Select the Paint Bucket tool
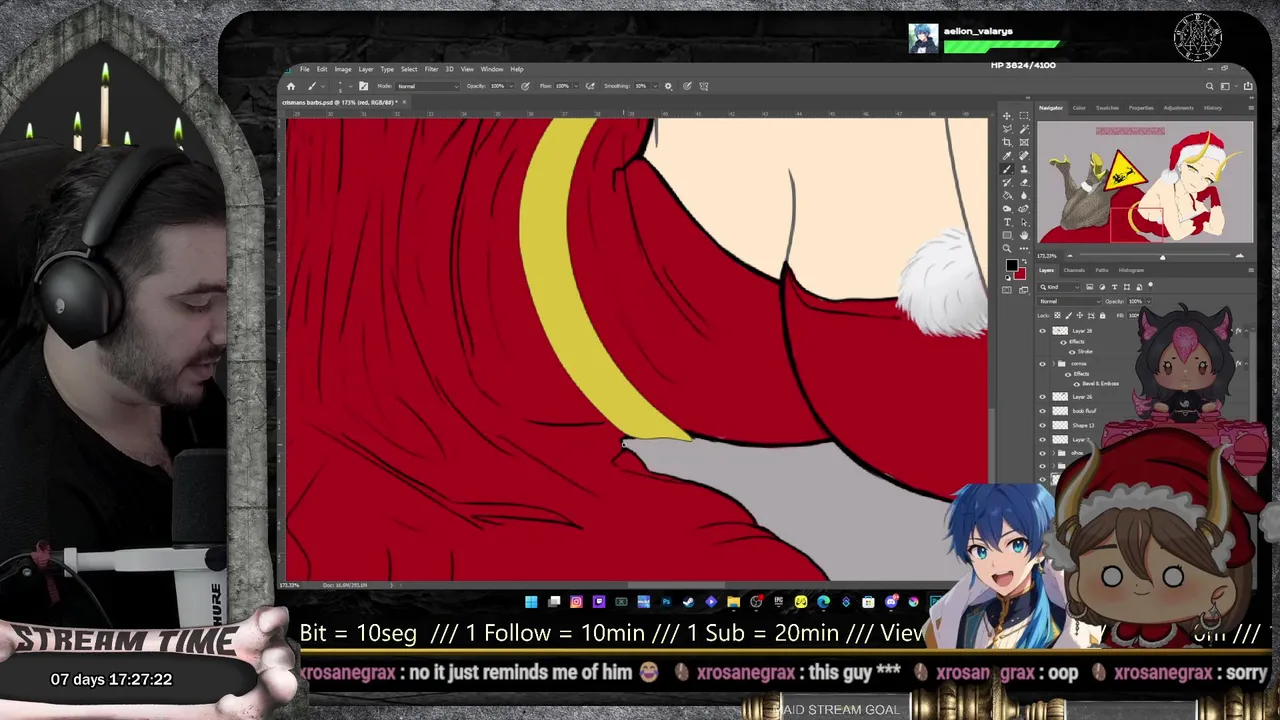1280x720 pixels. click(1007, 195)
